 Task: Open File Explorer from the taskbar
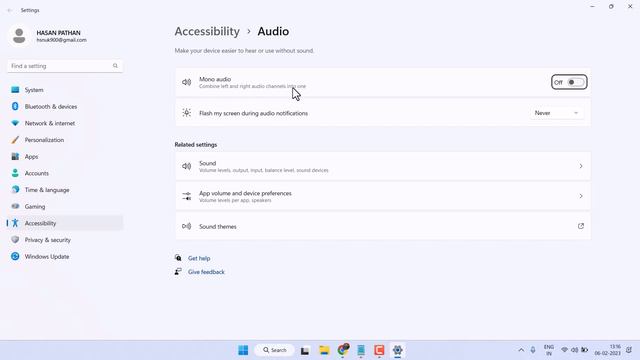click(x=324, y=350)
